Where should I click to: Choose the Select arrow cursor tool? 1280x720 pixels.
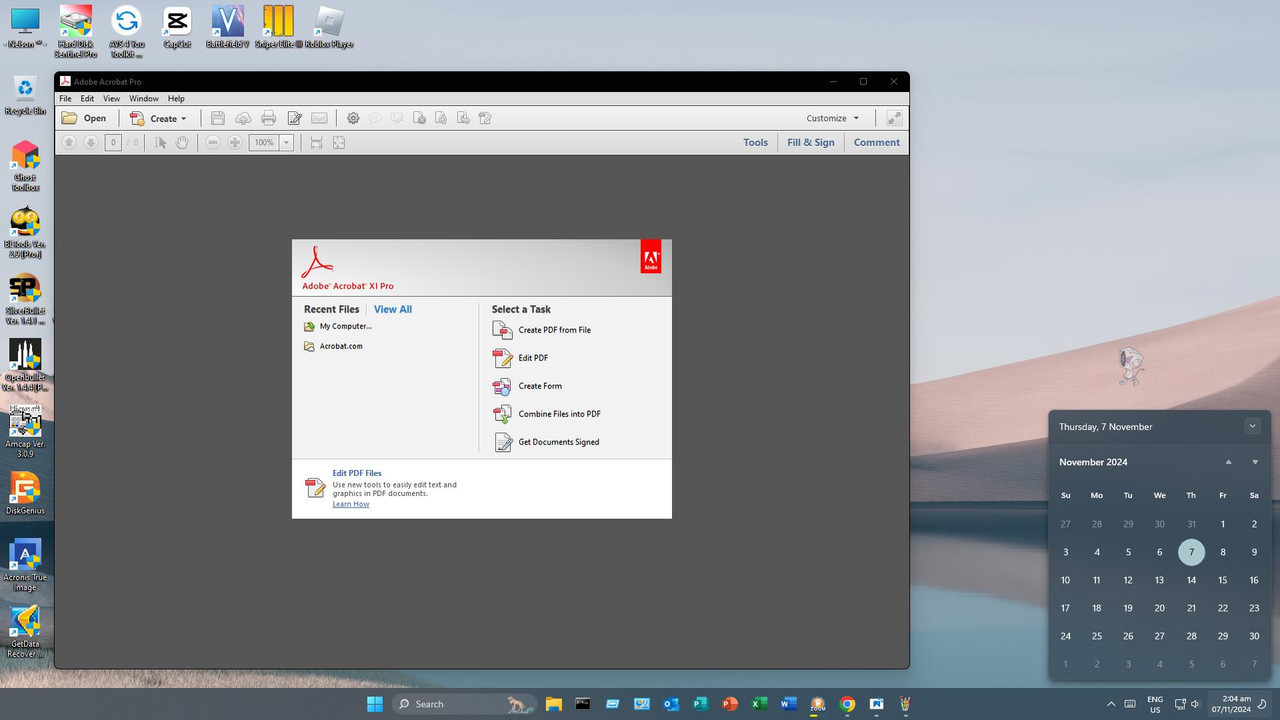click(160, 143)
